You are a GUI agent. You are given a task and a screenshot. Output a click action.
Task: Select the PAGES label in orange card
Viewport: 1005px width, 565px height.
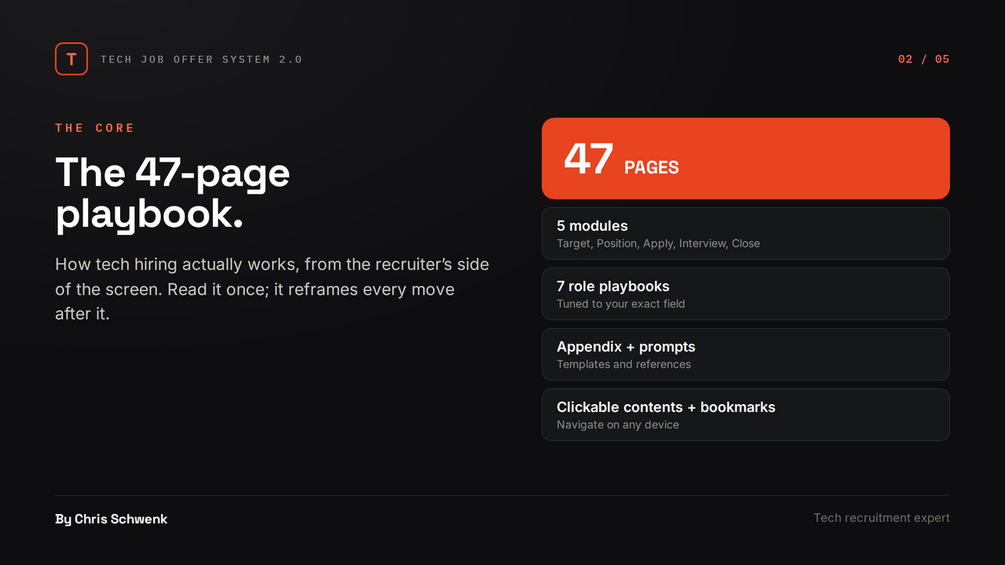[651, 168]
